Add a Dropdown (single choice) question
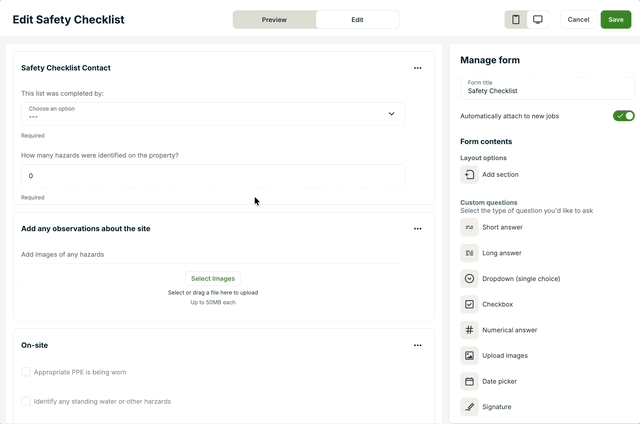This screenshot has width=640, height=424. (x=470, y=279)
